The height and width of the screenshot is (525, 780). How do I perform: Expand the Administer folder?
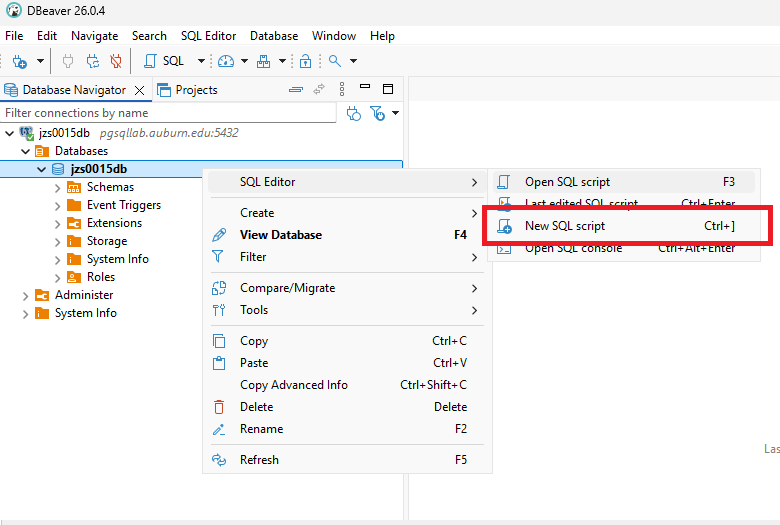[x=25, y=296]
